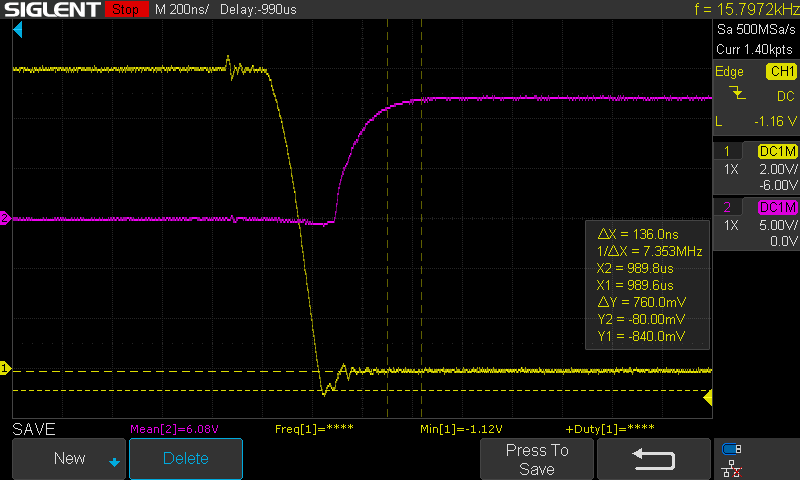Open the M 200ns timebase setting
This screenshot has width=800, height=480.
coord(184,10)
